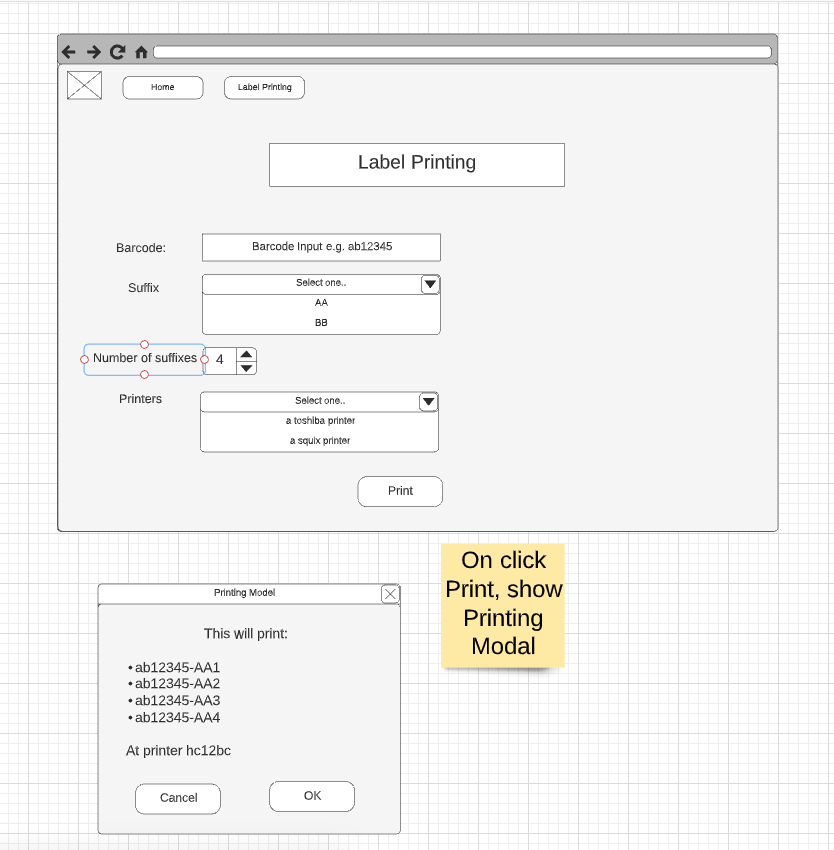Switch to the Home navigation tab
Viewport: 834px width, 850px height.
[x=162, y=87]
